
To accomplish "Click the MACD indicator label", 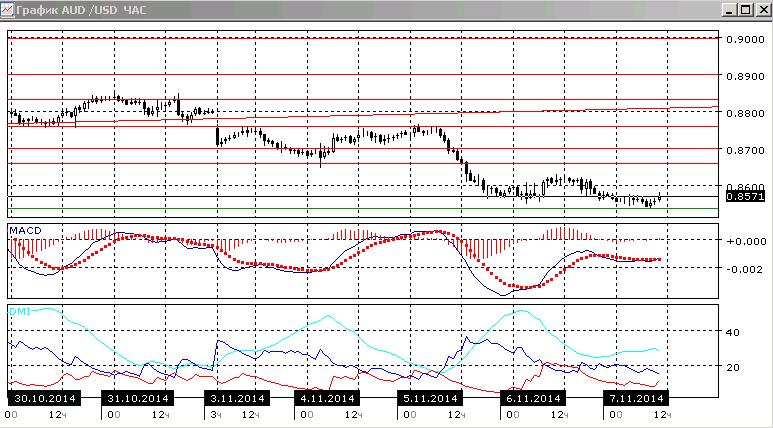I will pos(26,231).
